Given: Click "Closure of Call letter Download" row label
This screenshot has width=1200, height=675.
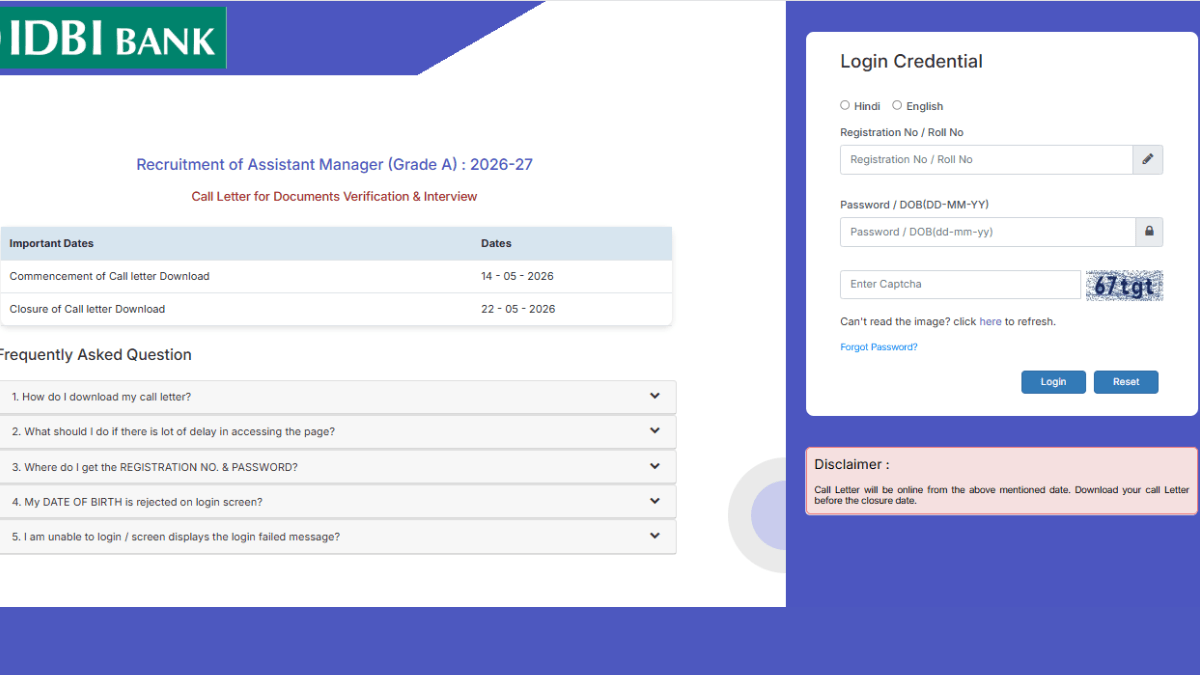Looking at the screenshot, I should coord(87,309).
